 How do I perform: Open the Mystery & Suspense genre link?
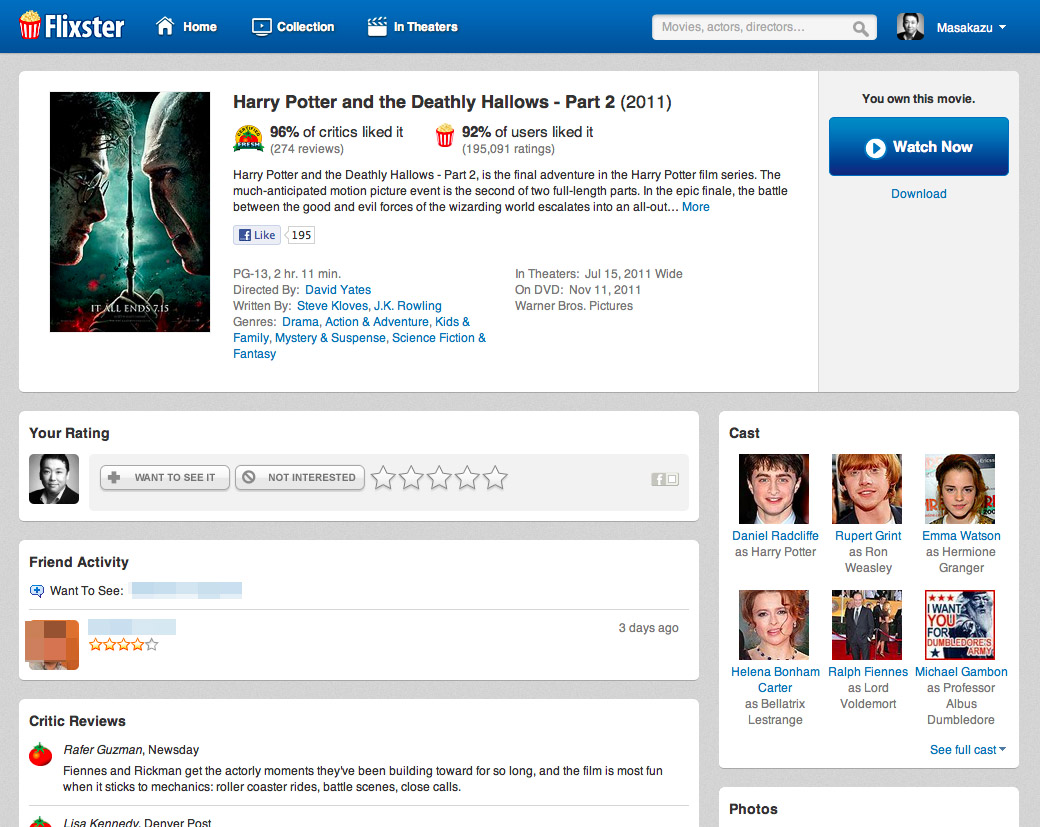pyautogui.click(x=330, y=338)
